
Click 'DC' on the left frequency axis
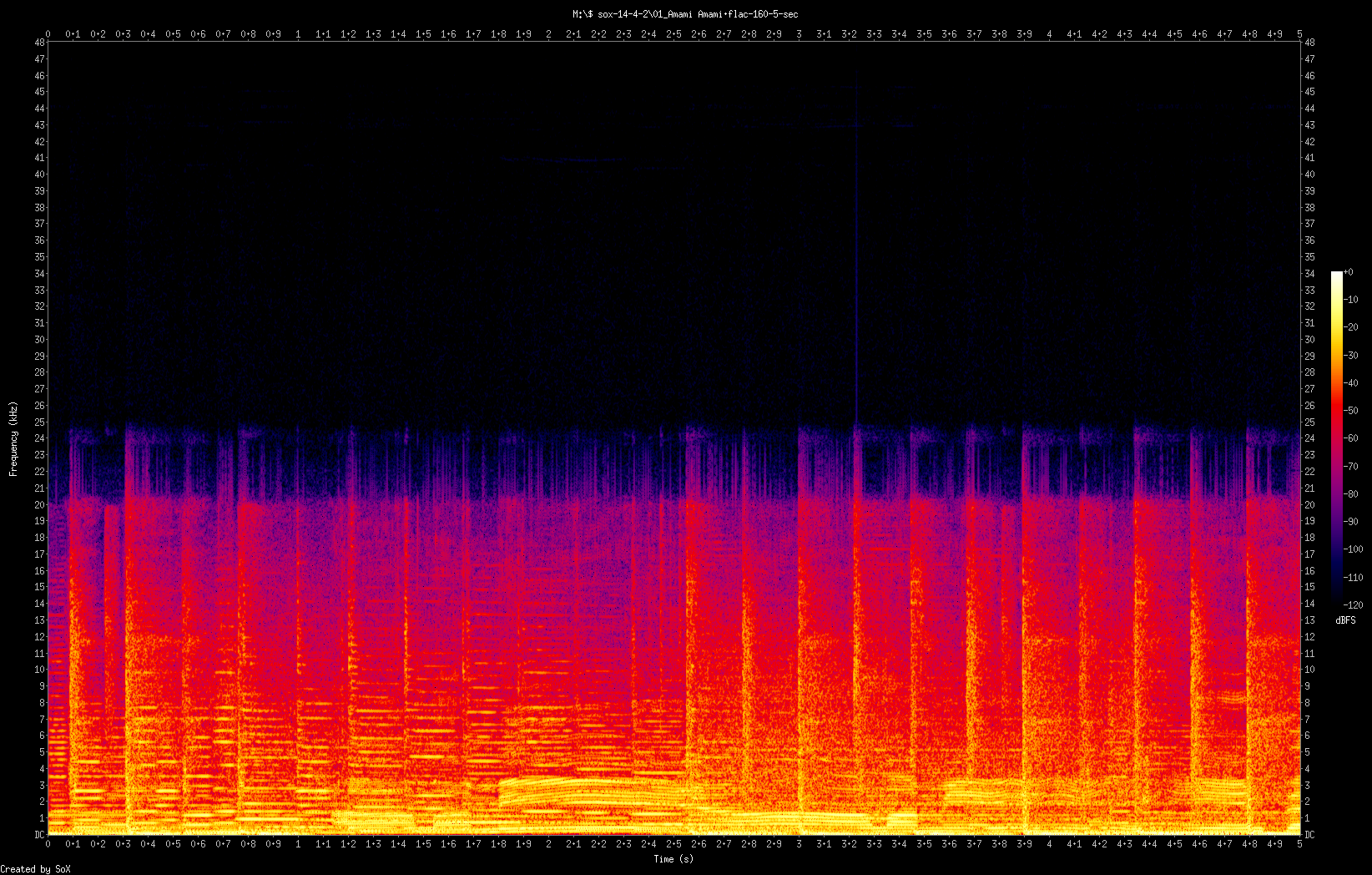39,835
